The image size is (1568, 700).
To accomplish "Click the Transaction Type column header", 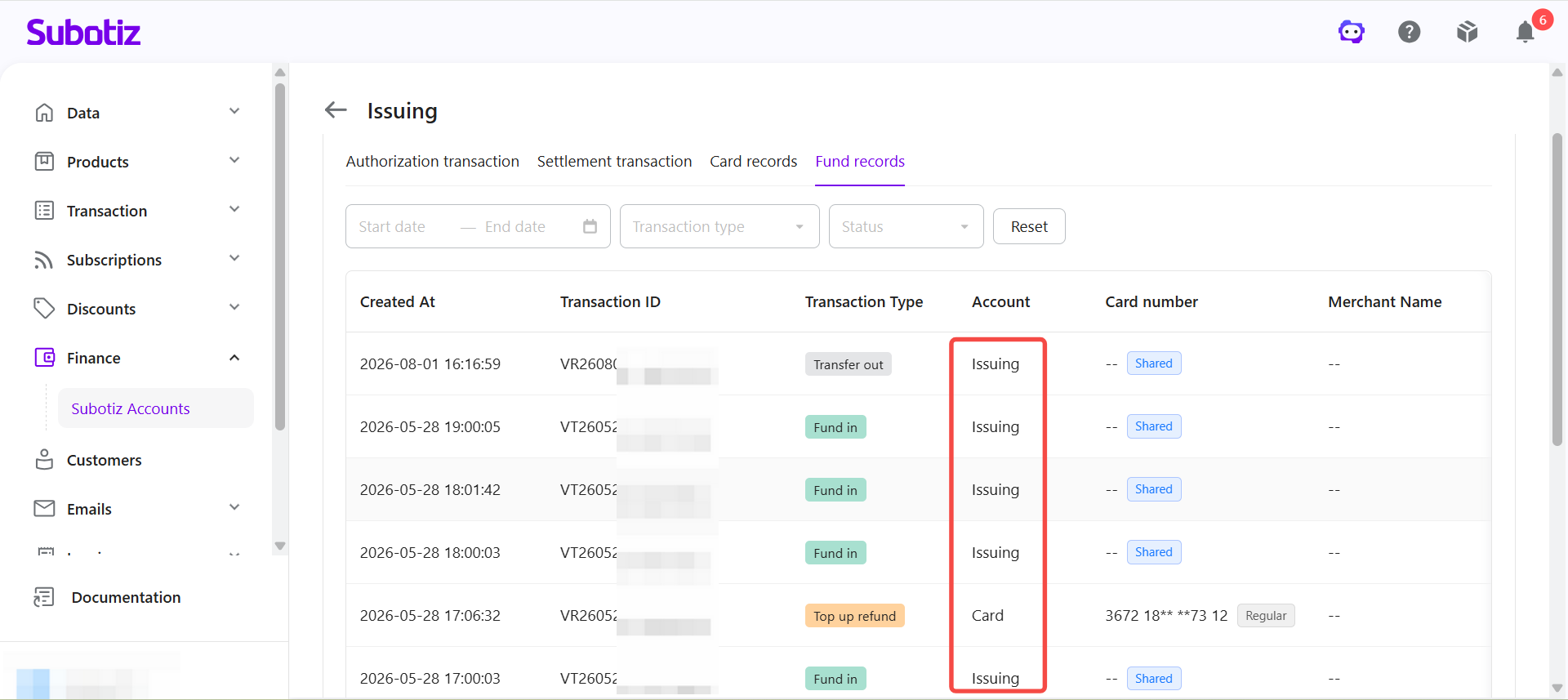I will 864,302.
